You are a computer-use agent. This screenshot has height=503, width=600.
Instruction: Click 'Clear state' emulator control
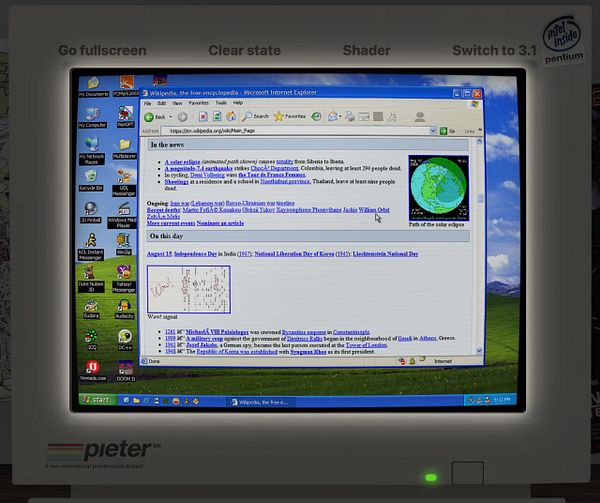[x=245, y=50]
